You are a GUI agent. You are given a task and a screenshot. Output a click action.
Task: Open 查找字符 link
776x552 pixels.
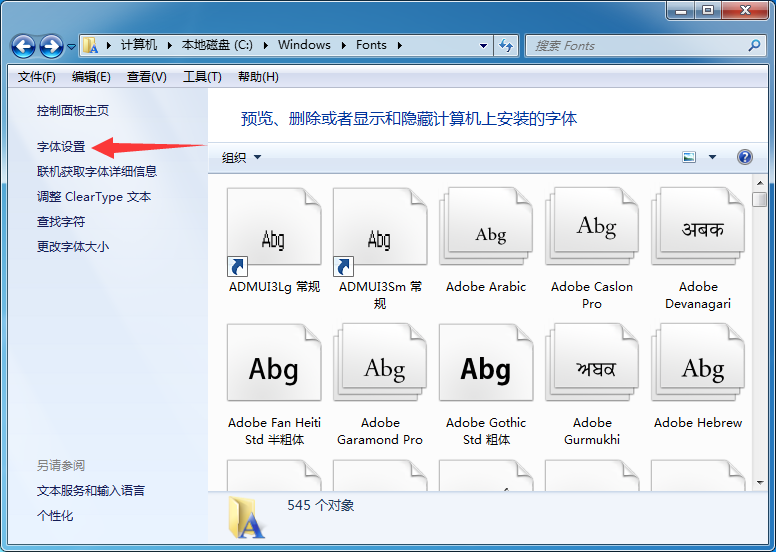(x=61, y=221)
